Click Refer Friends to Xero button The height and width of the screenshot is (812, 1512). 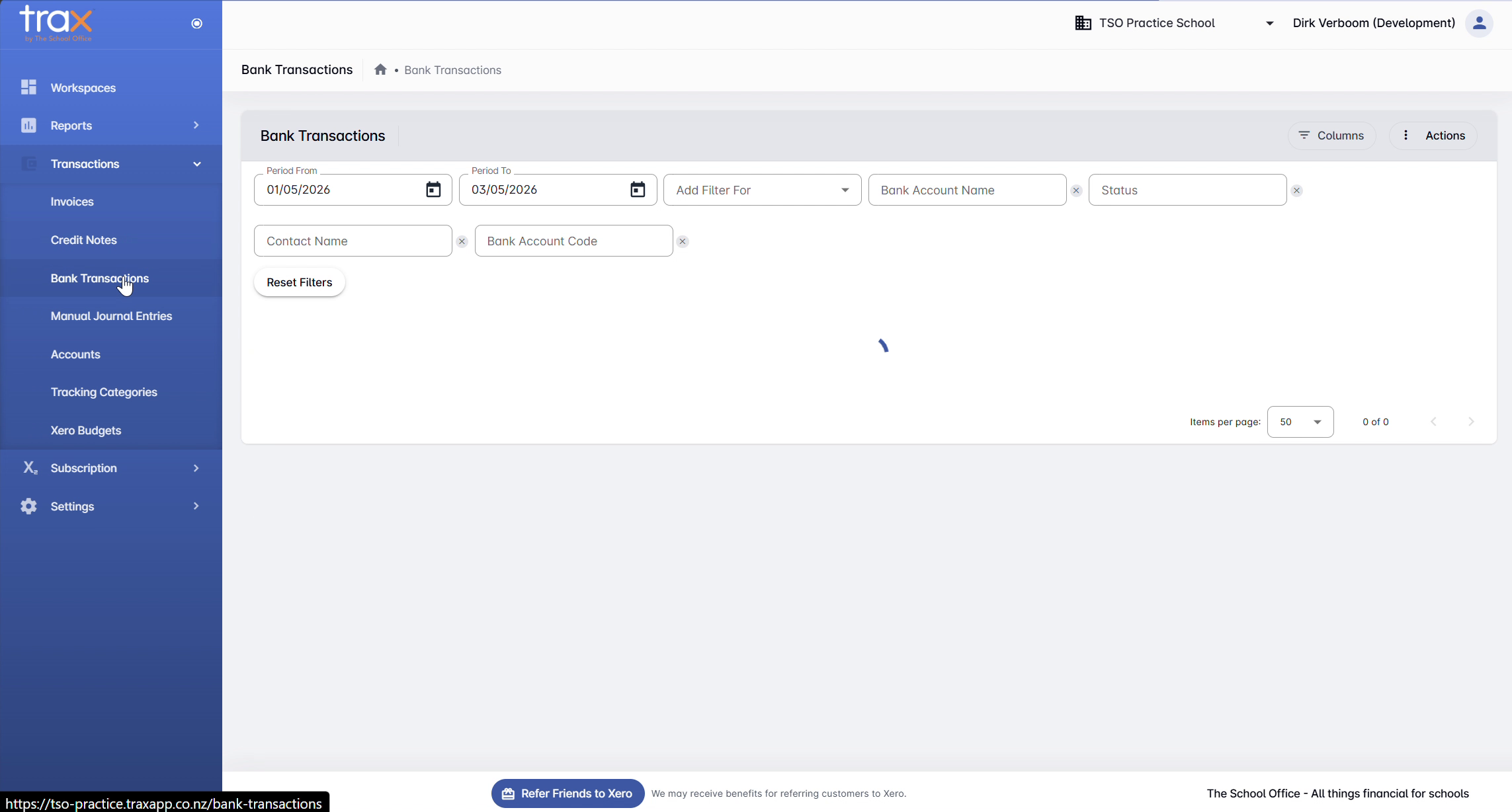point(567,793)
